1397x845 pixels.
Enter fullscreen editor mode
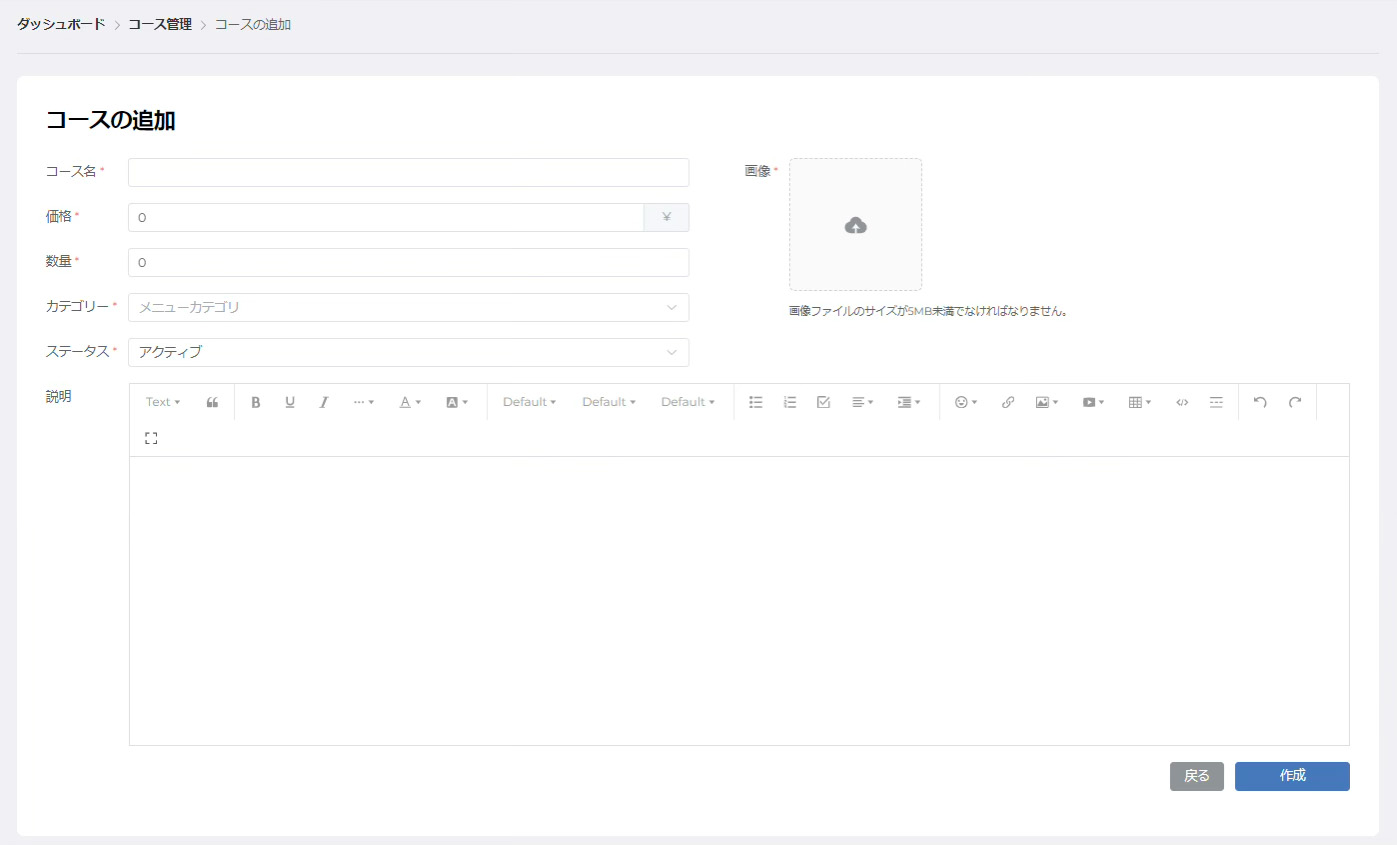coord(151,438)
